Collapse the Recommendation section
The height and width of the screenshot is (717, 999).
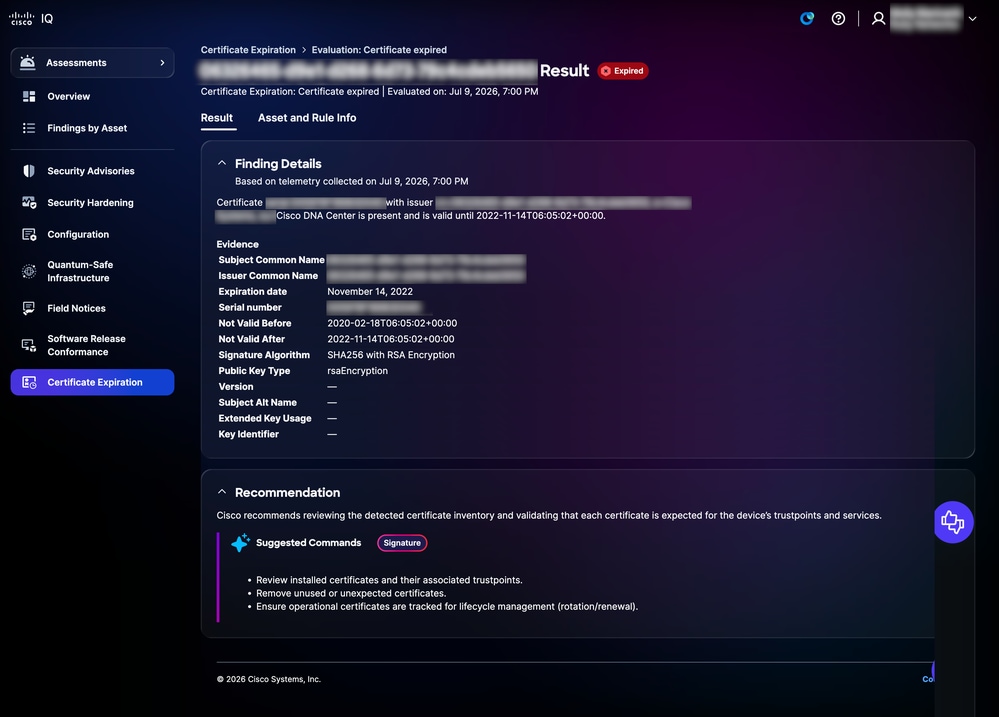tap(222, 492)
